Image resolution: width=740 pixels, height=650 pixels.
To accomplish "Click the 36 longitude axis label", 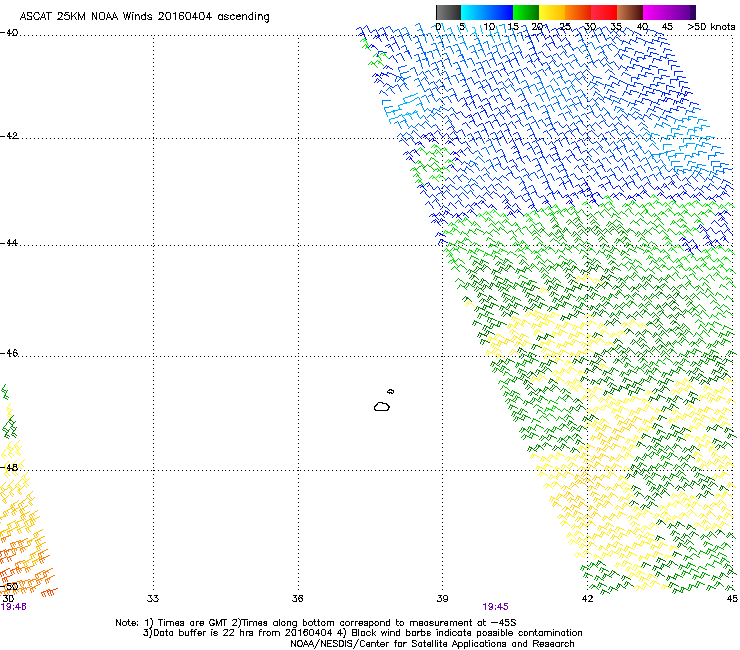I will point(298,599).
